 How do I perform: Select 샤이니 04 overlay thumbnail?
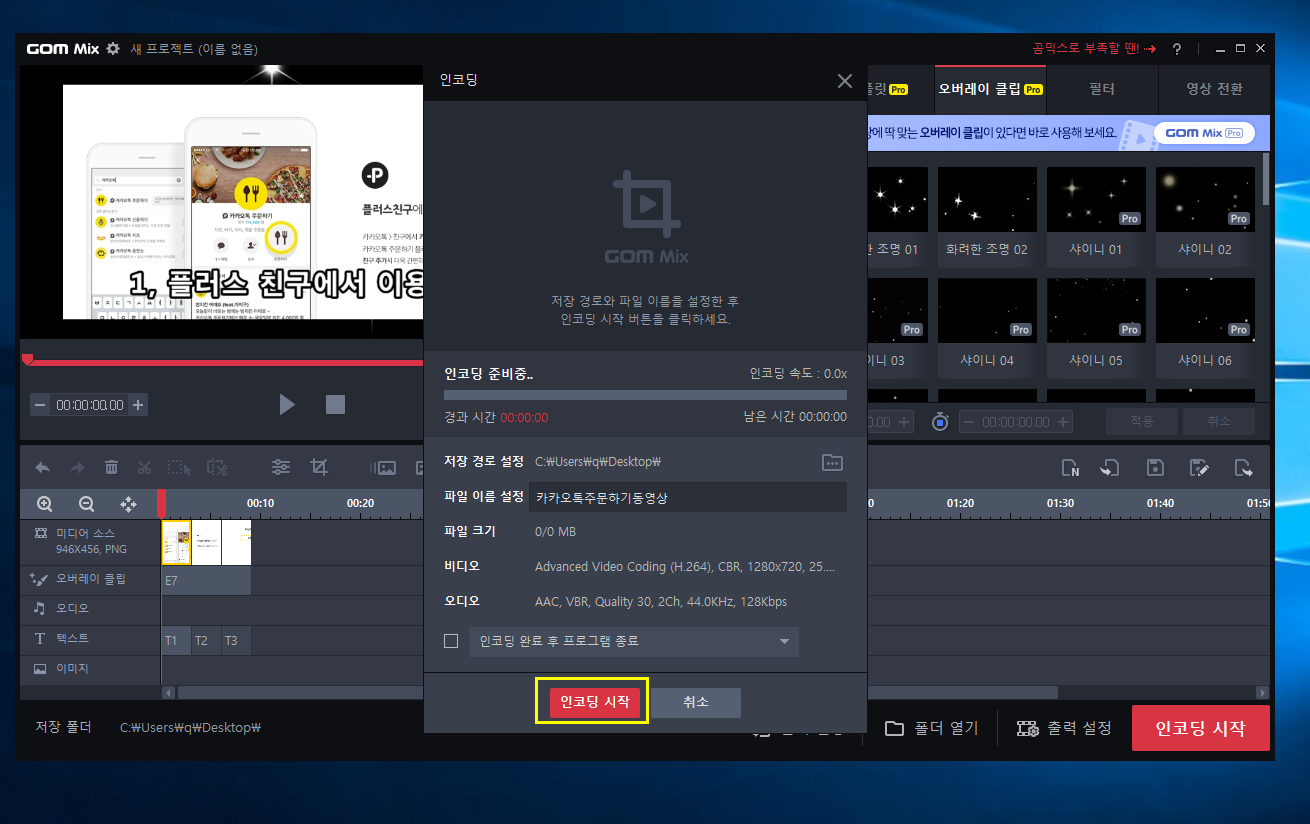(987, 311)
